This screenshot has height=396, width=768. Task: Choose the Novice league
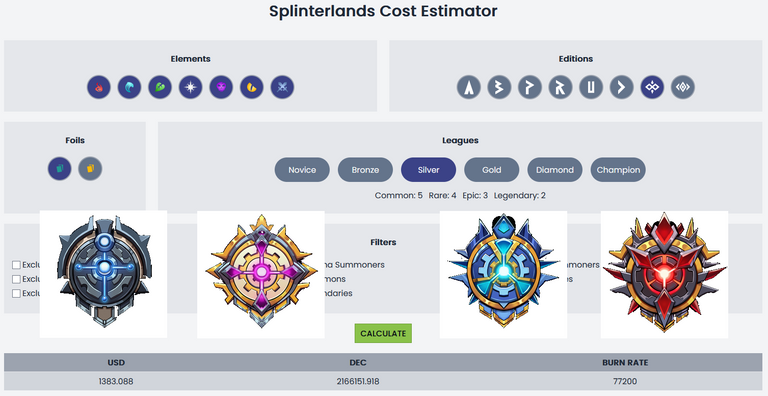point(302,170)
